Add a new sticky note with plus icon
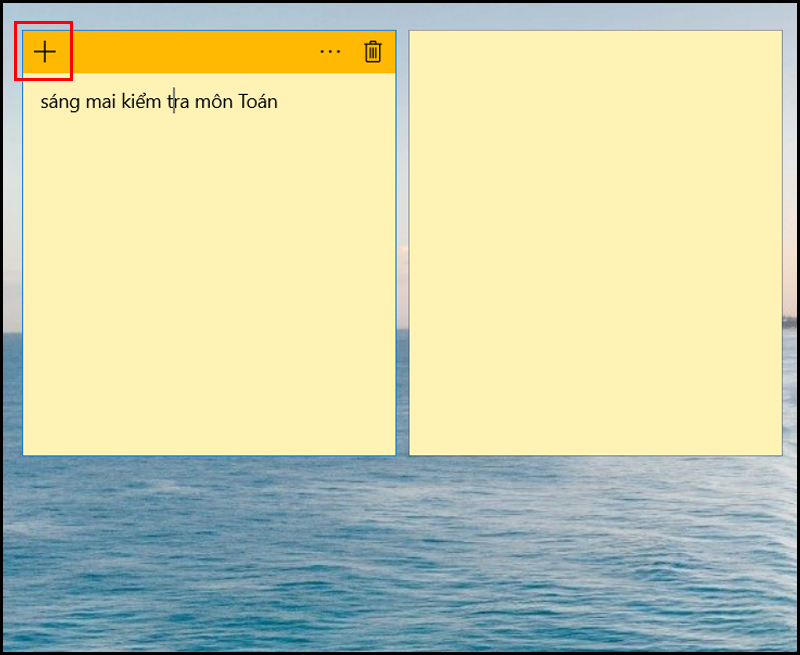Screen dimensions: 800x655 point(45,52)
